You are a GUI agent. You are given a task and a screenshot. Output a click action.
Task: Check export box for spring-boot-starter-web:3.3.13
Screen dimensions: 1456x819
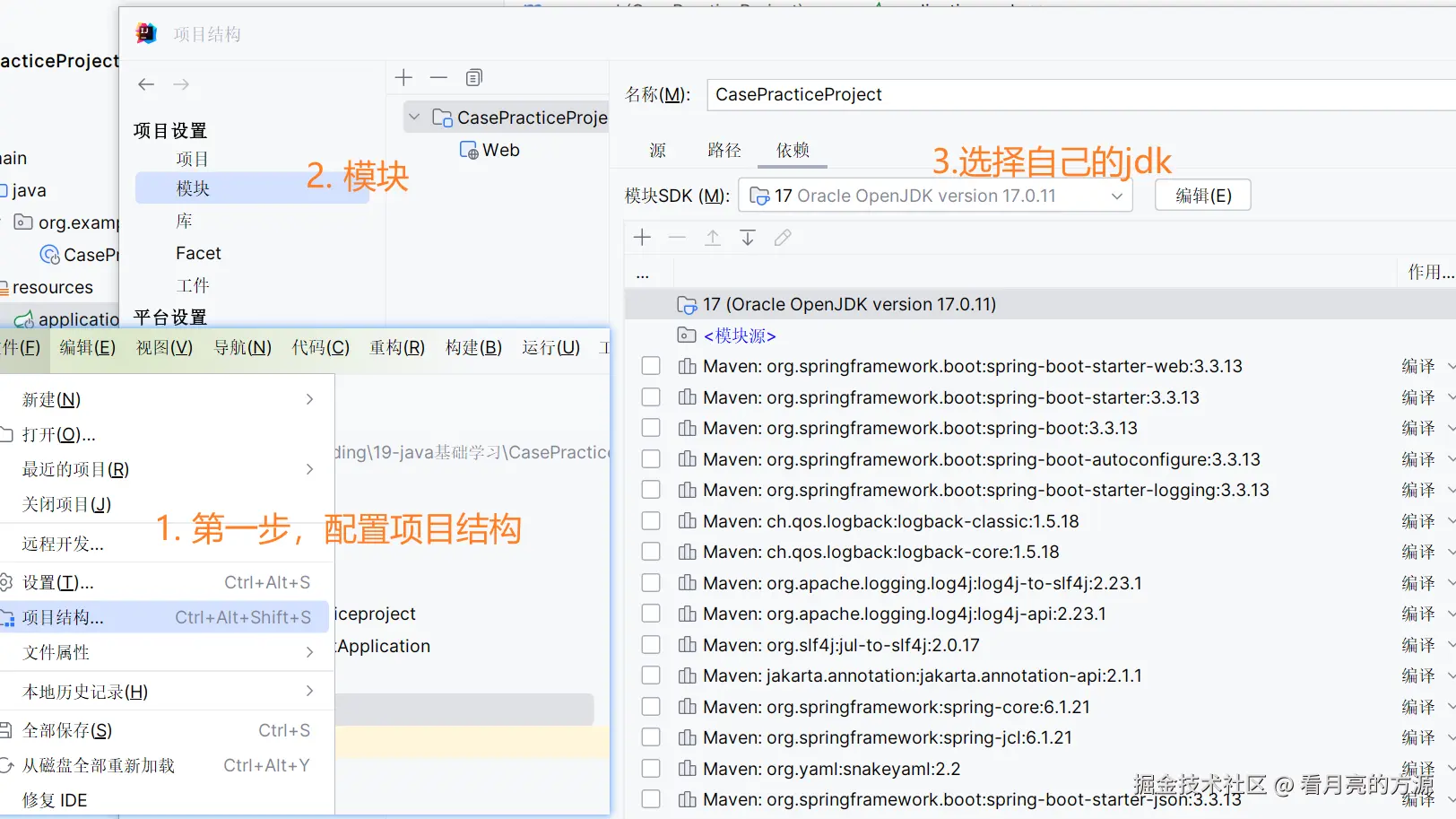coord(651,366)
